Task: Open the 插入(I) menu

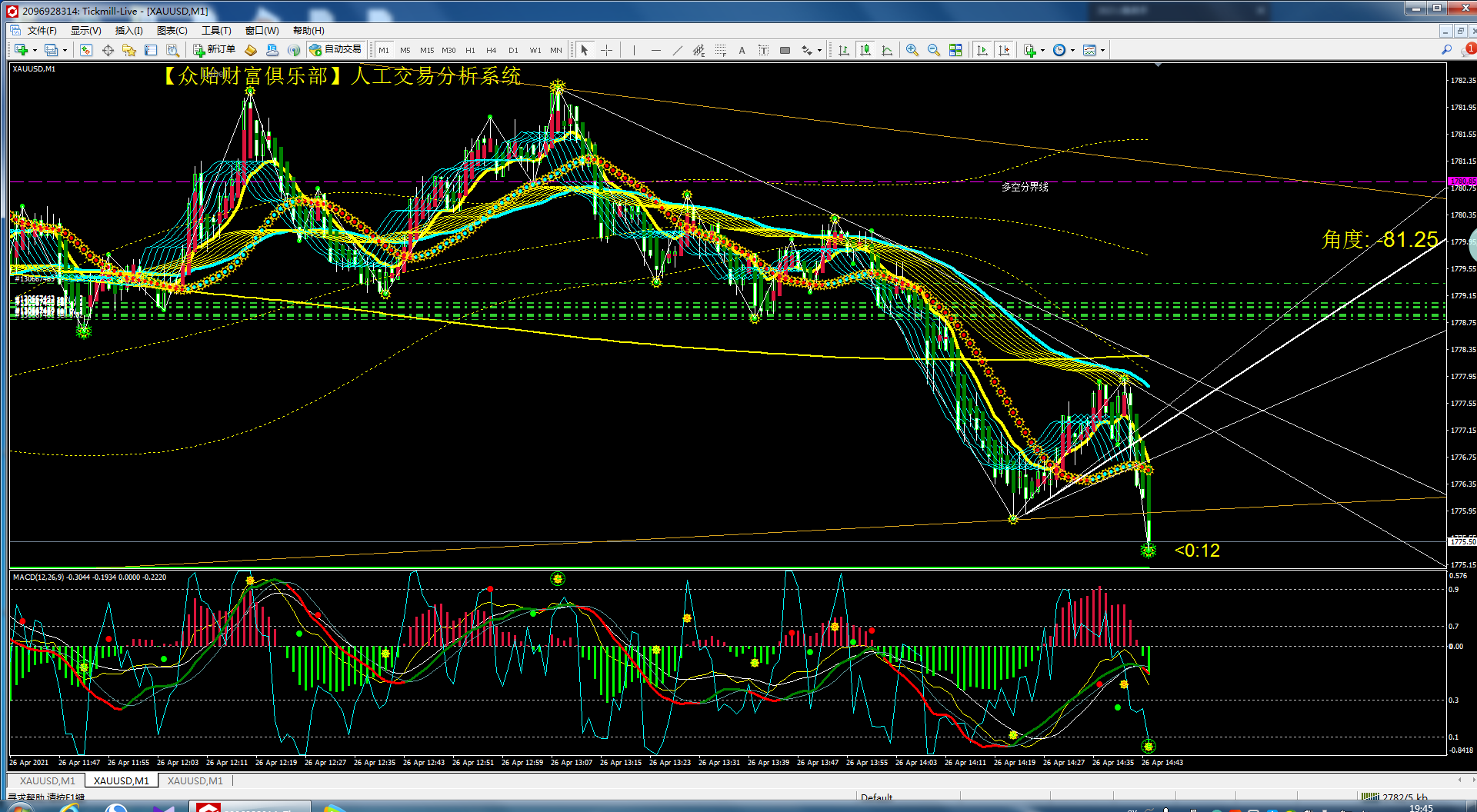Action: pos(128,31)
